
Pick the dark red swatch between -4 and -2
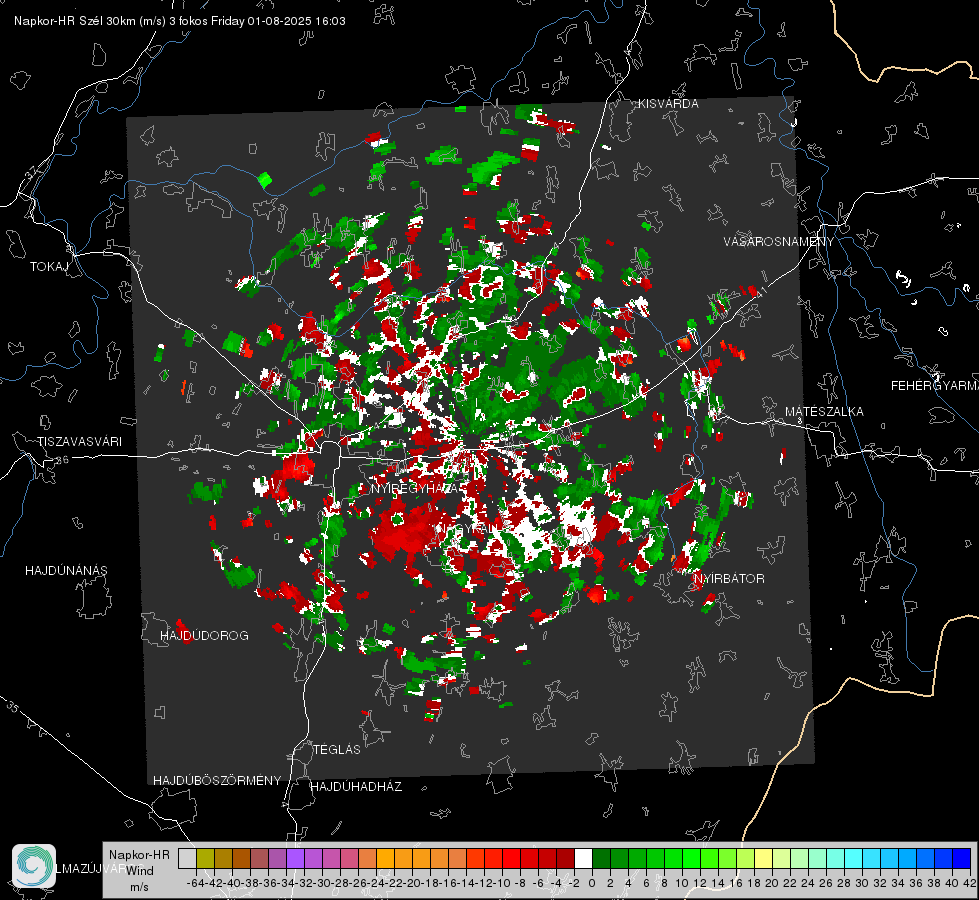tap(565, 858)
